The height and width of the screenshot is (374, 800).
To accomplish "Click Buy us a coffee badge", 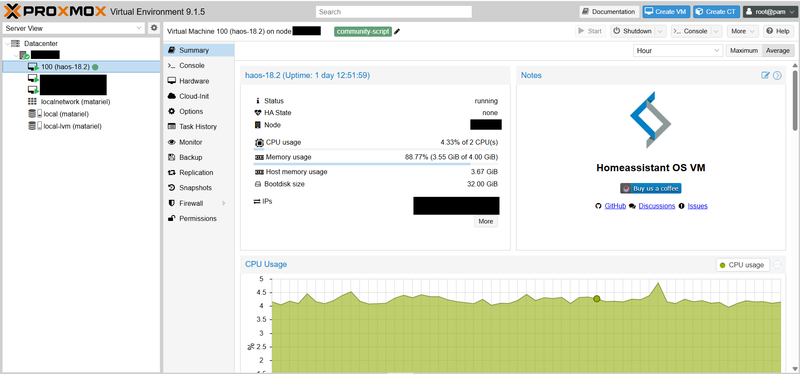I will pyautogui.click(x=651, y=188).
